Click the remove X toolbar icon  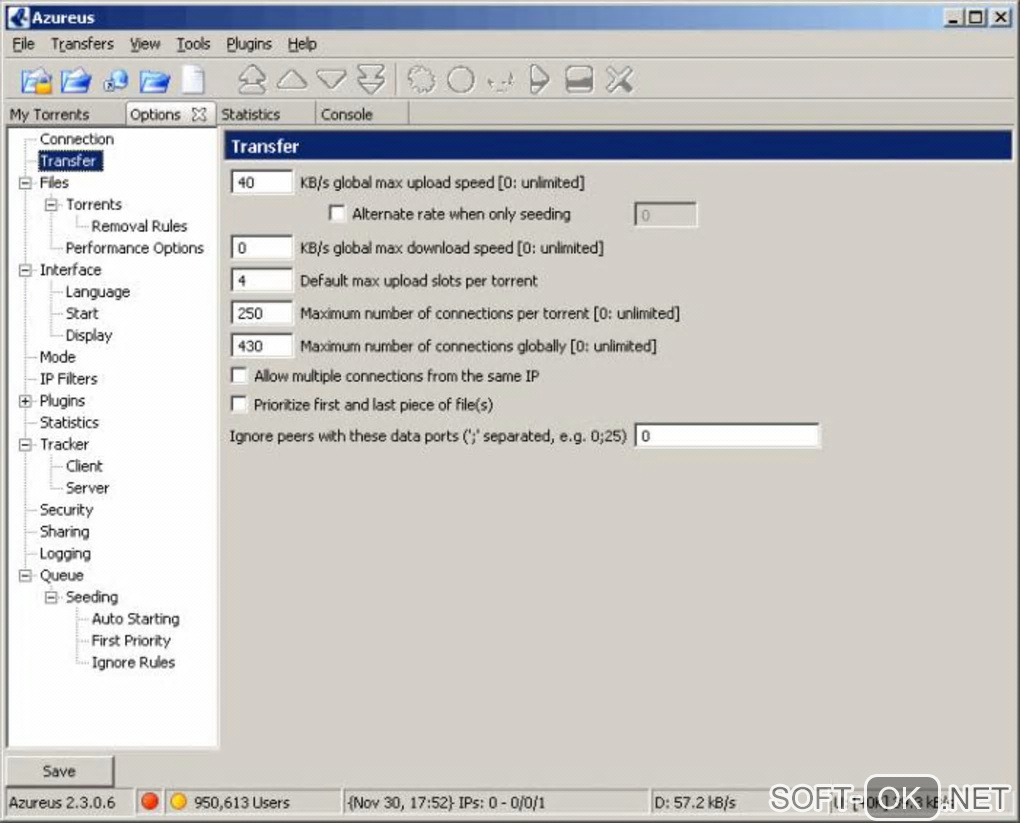(x=619, y=80)
